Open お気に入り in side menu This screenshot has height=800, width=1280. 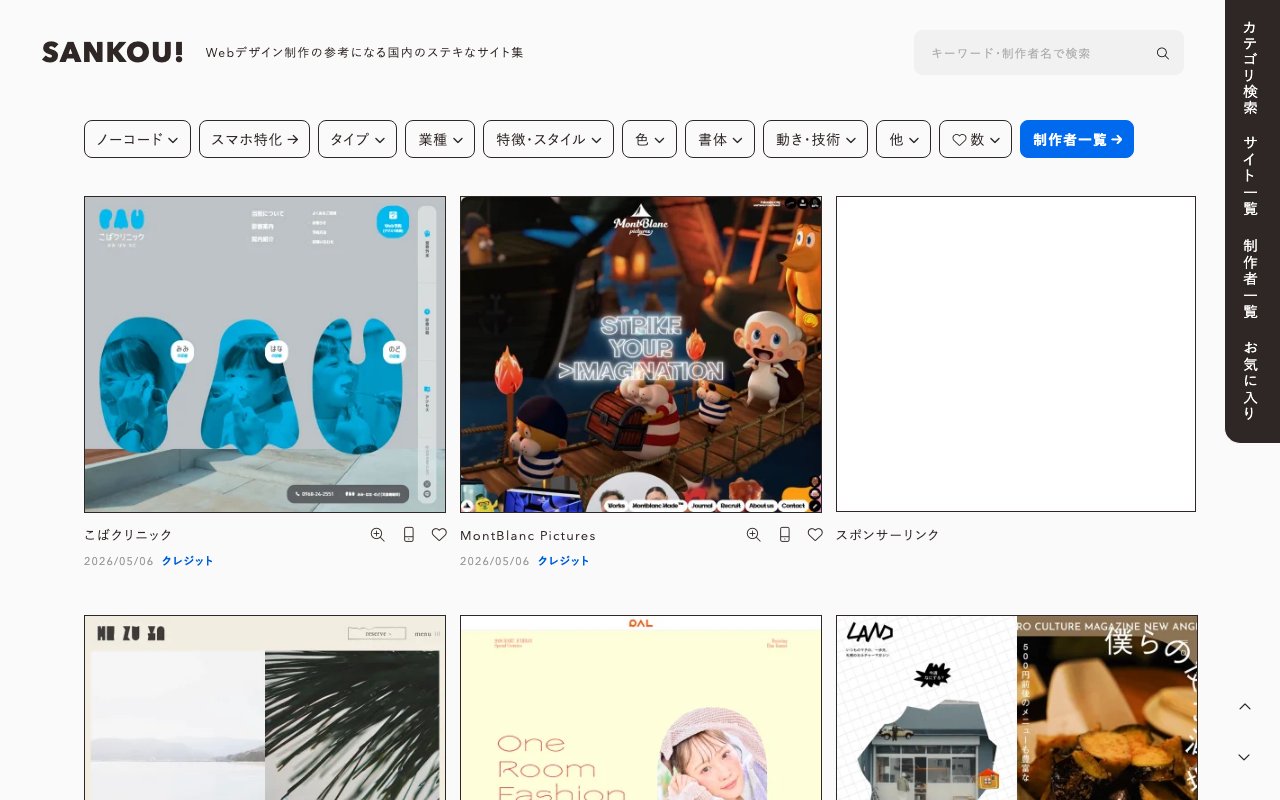click(1250, 380)
